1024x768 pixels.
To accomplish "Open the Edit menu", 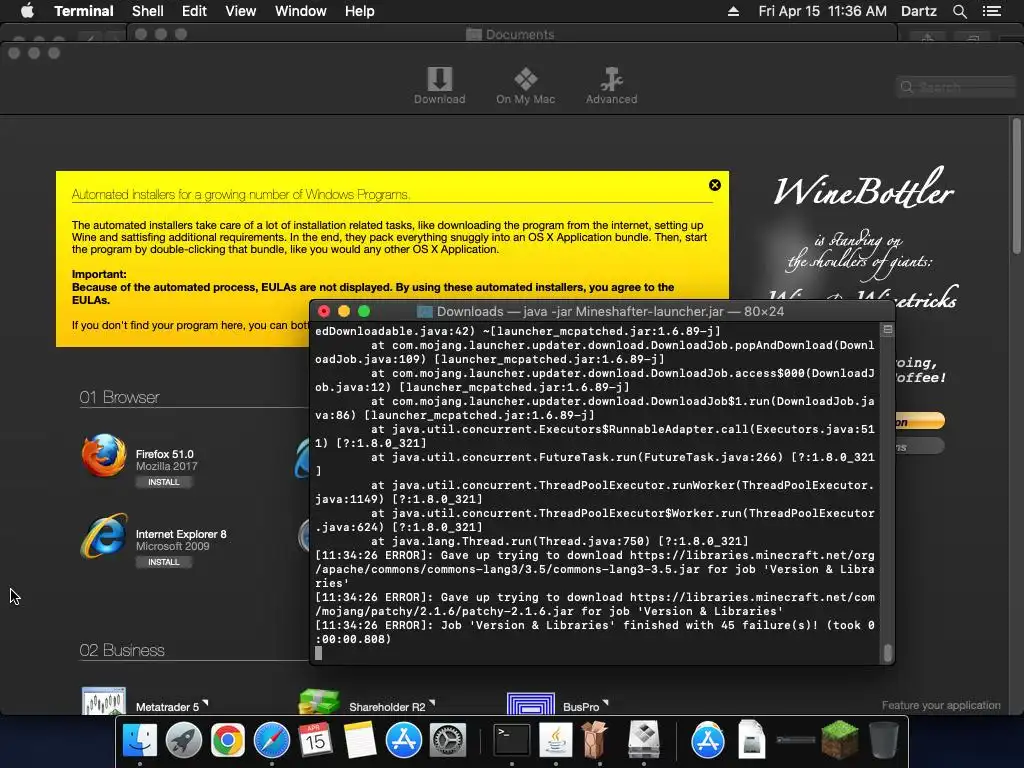I will point(194,11).
